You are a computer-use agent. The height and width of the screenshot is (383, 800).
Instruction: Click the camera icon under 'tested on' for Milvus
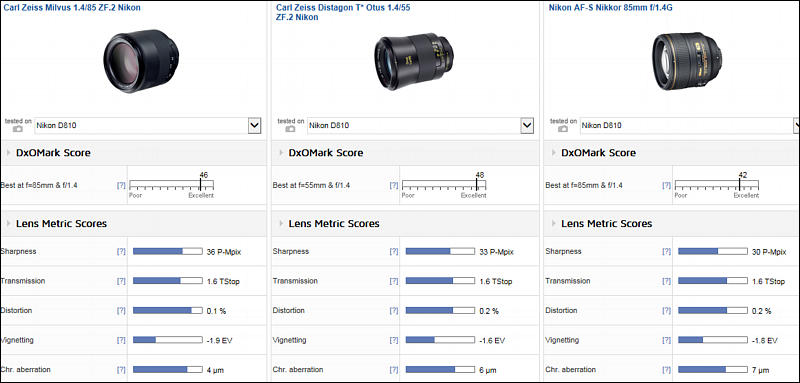(18, 129)
